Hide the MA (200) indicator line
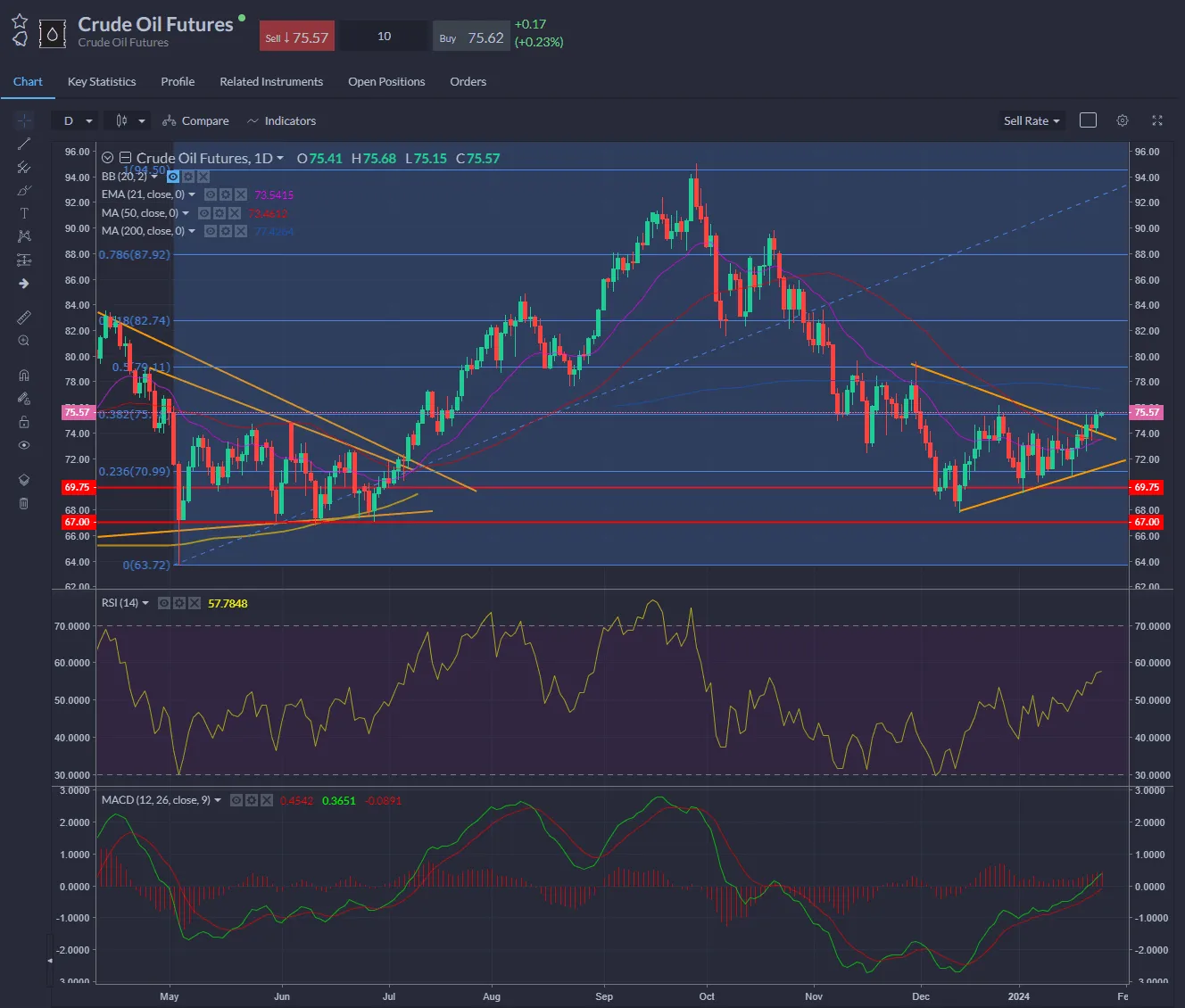This screenshot has height=1008, width=1185. point(211,231)
